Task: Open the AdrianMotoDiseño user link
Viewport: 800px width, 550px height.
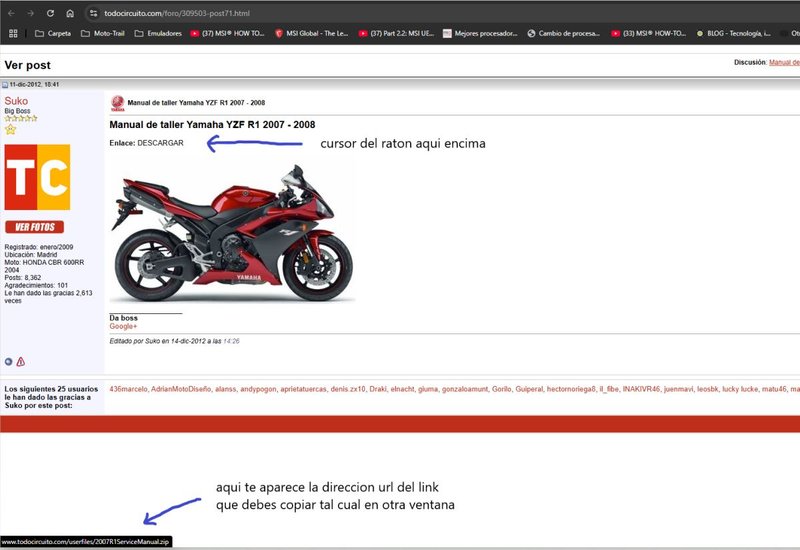Action: click(181, 389)
